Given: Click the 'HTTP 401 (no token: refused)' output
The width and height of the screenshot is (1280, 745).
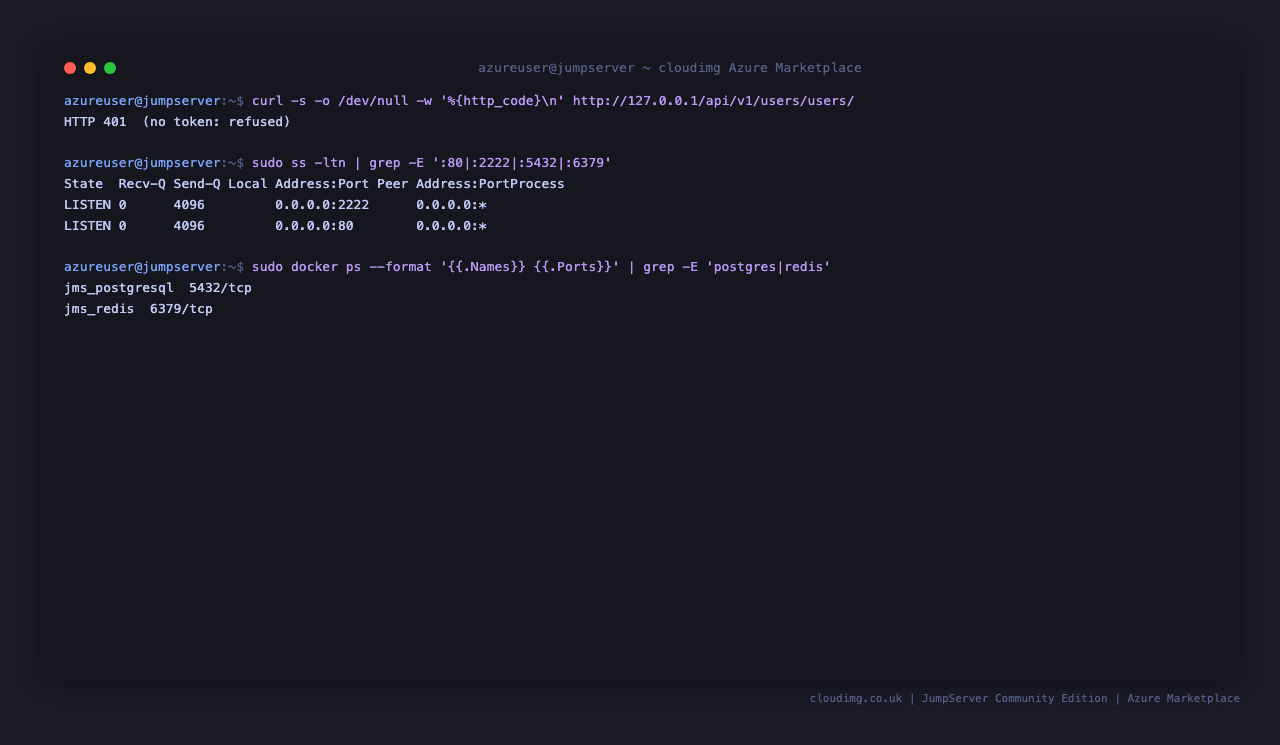Looking at the screenshot, I should pos(177,122).
